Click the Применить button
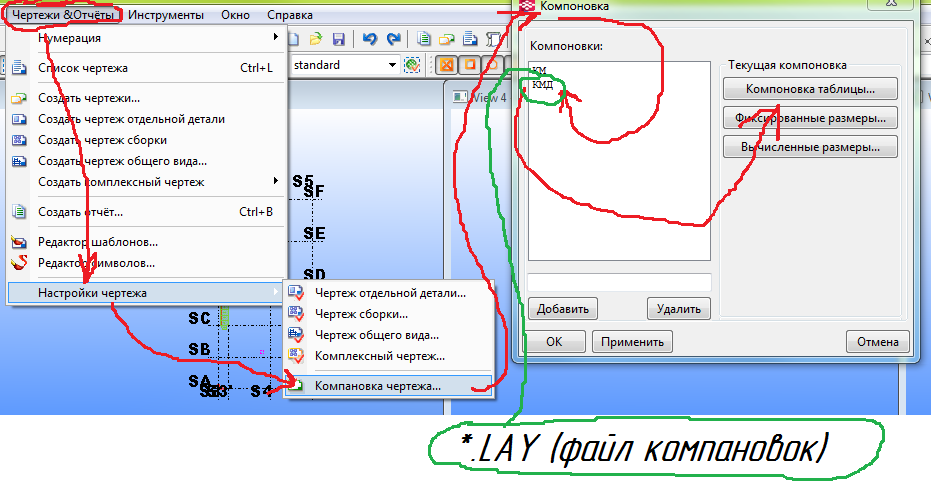The image size is (931, 488). [632, 342]
